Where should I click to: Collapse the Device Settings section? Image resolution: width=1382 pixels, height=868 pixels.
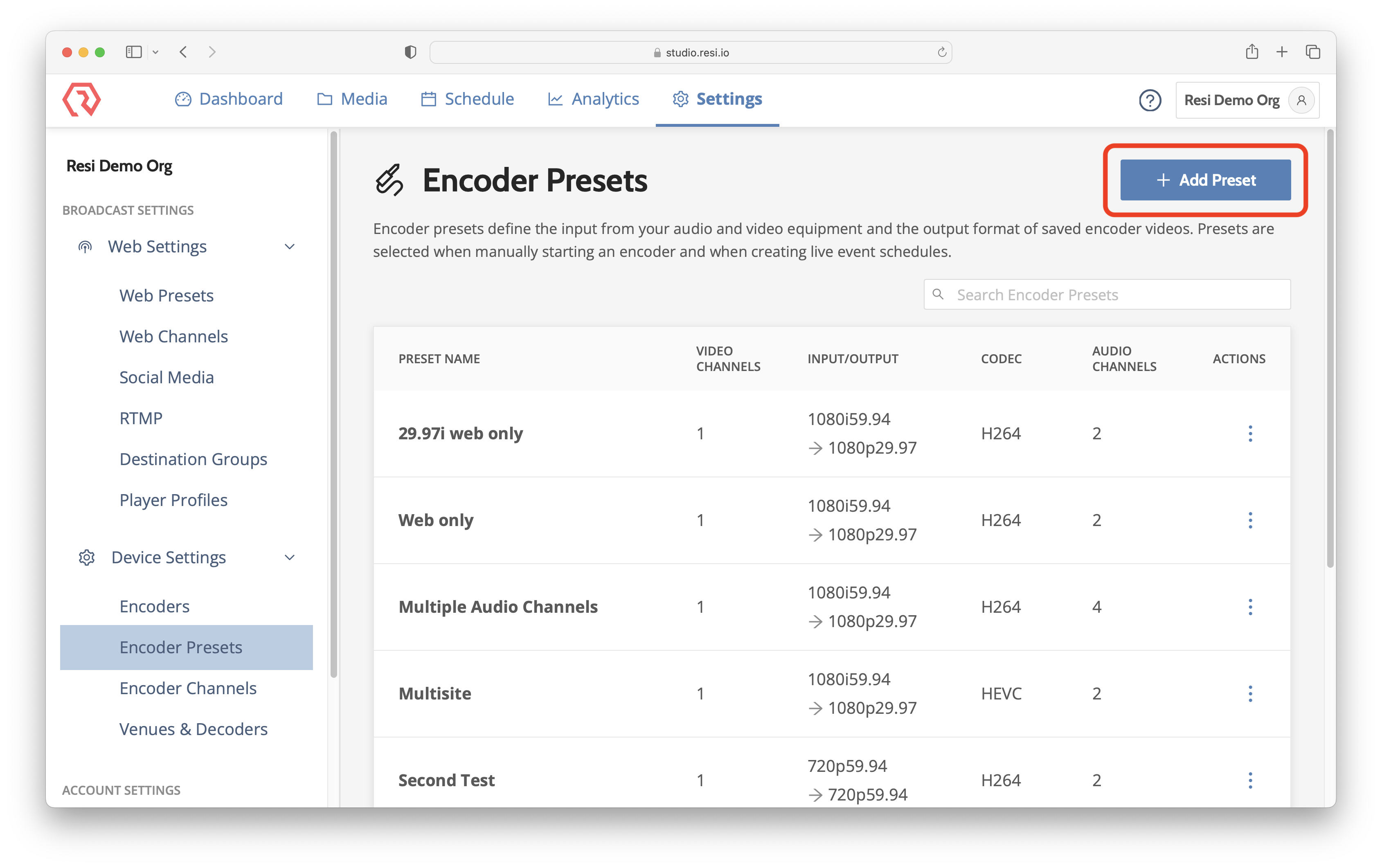tap(290, 558)
